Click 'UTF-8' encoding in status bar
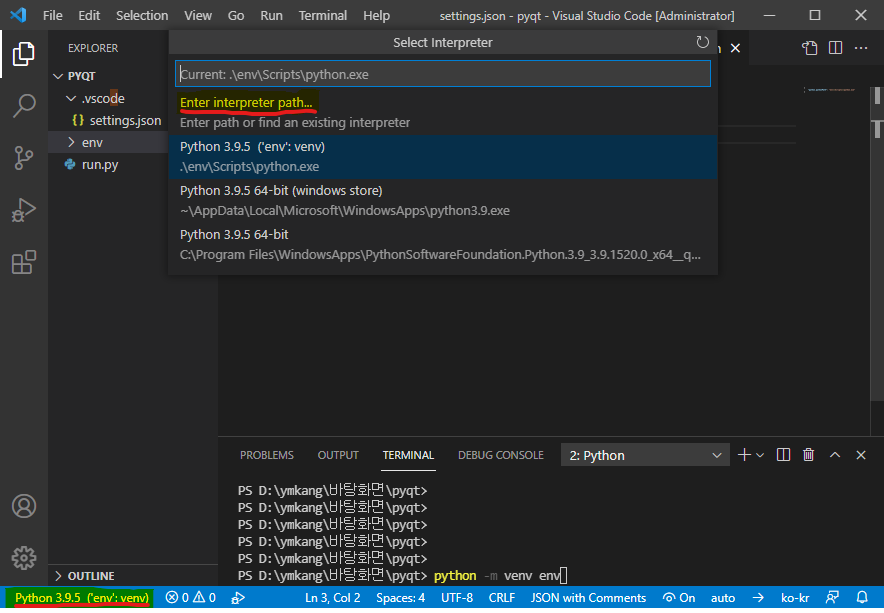Screen dimensions: 884x613 pyautogui.click(x=457, y=598)
